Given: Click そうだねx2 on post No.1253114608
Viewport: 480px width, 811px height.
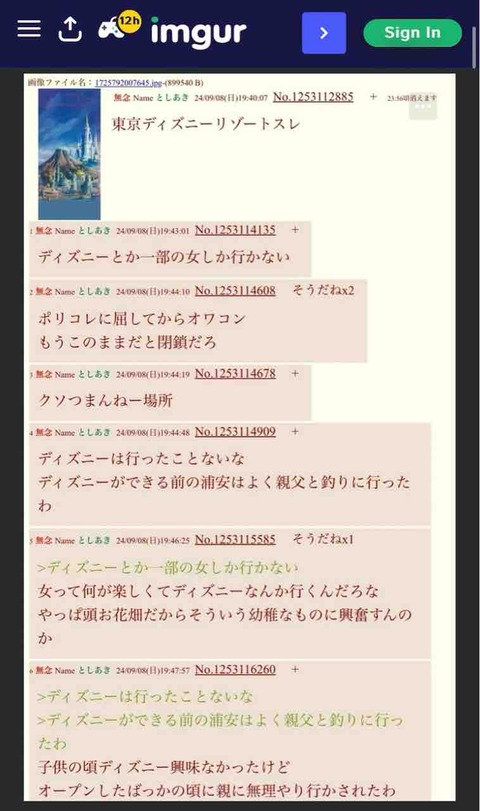Looking at the screenshot, I should (x=323, y=290).
